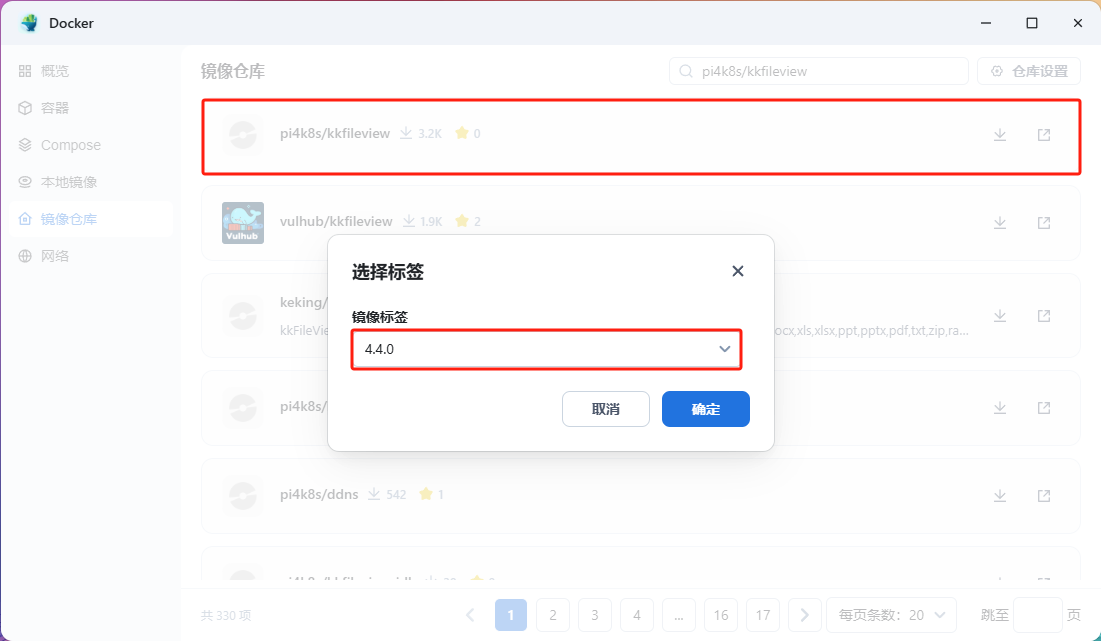Open pi4k8s/ddns external link
This screenshot has height=641, width=1101.
[x=1044, y=496]
